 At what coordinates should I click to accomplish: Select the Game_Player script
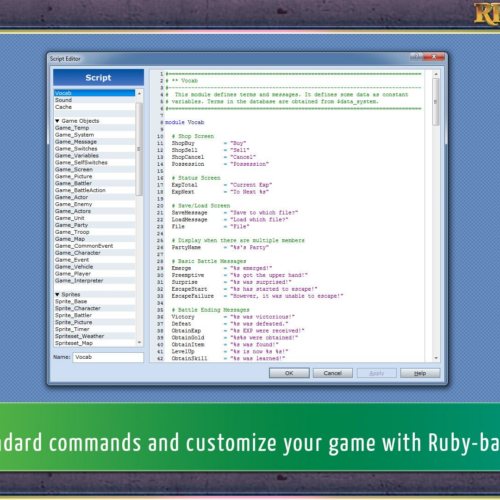point(95,274)
